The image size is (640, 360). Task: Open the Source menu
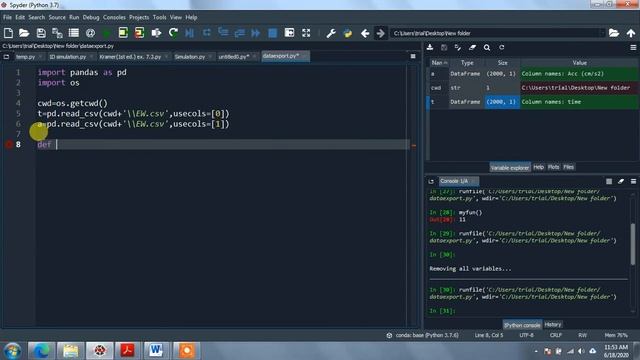click(57, 17)
